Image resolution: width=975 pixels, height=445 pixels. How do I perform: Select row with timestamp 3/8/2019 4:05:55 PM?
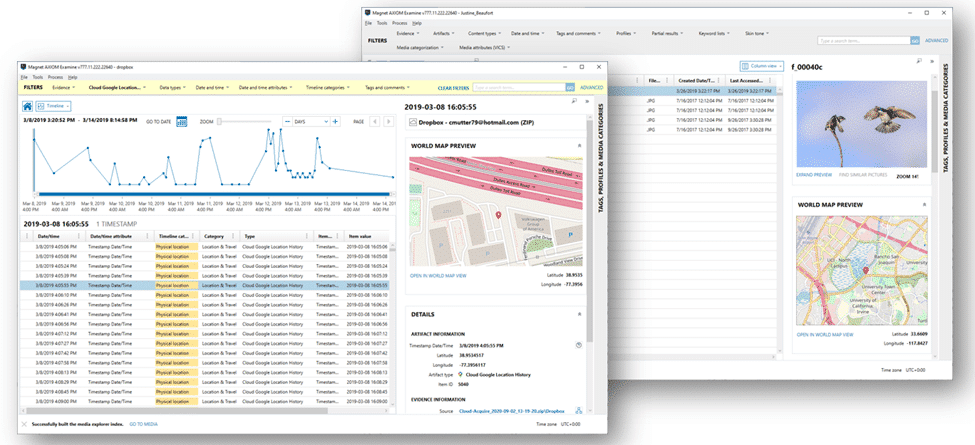point(206,285)
